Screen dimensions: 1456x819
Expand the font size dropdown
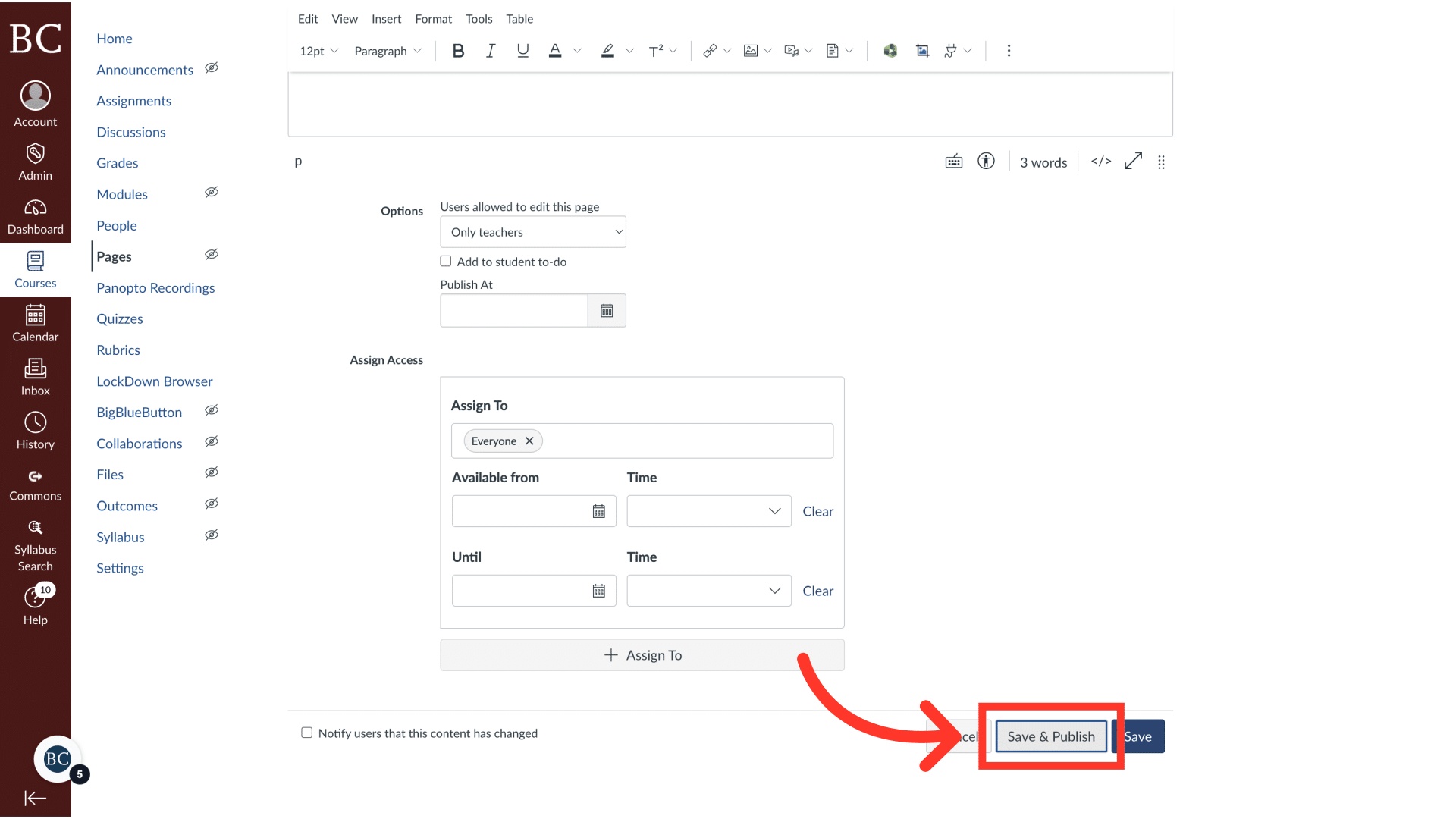coord(317,50)
